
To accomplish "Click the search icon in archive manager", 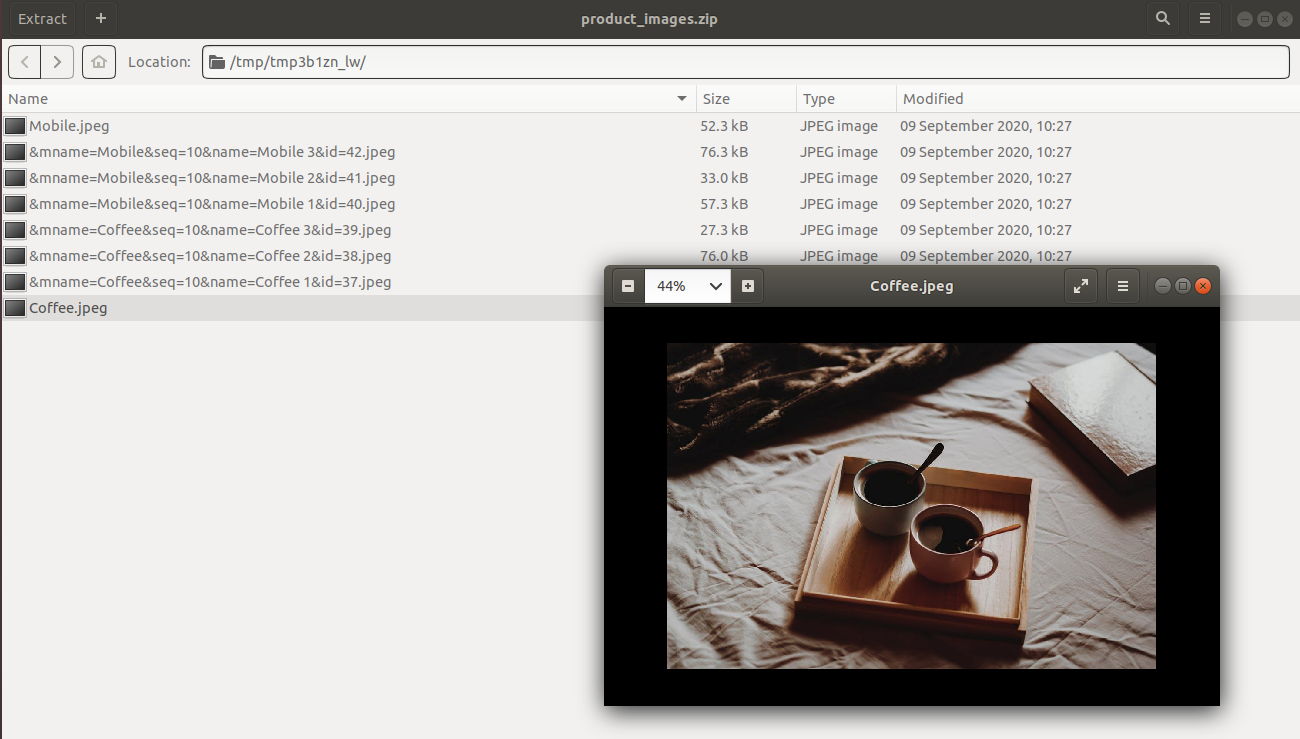I will point(1162,18).
